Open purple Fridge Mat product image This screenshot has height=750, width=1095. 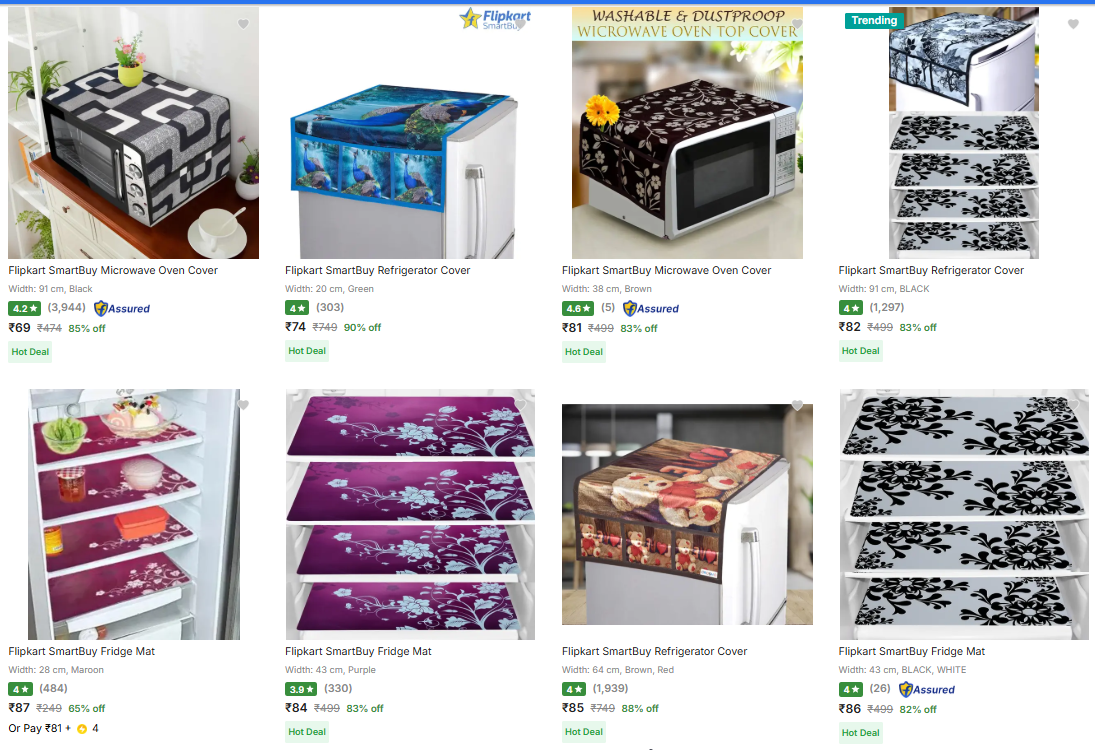click(410, 515)
